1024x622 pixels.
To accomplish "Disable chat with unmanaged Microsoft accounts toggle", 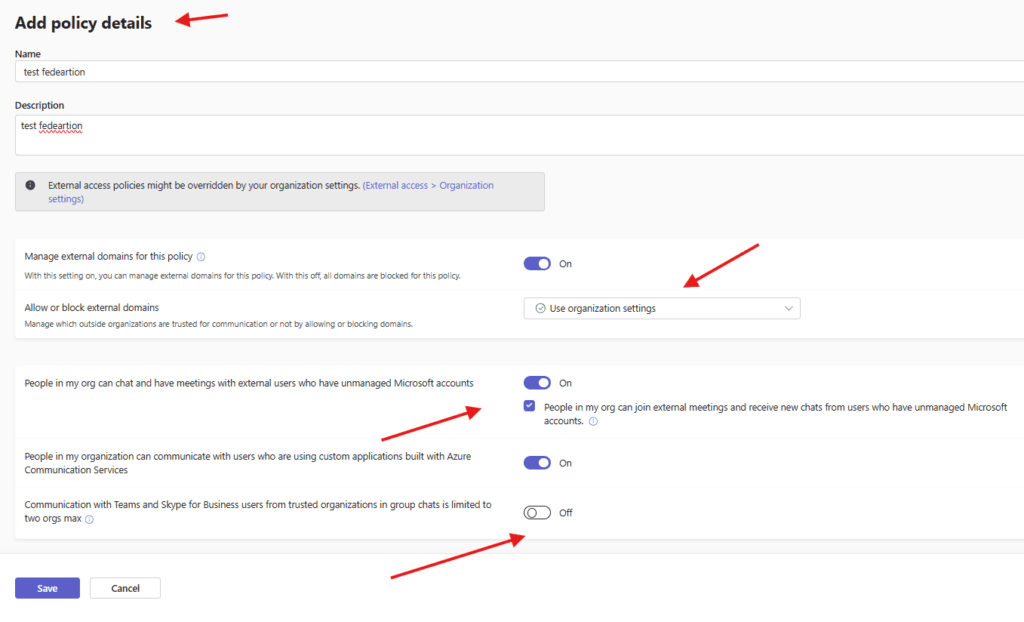I will (x=537, y=383).
